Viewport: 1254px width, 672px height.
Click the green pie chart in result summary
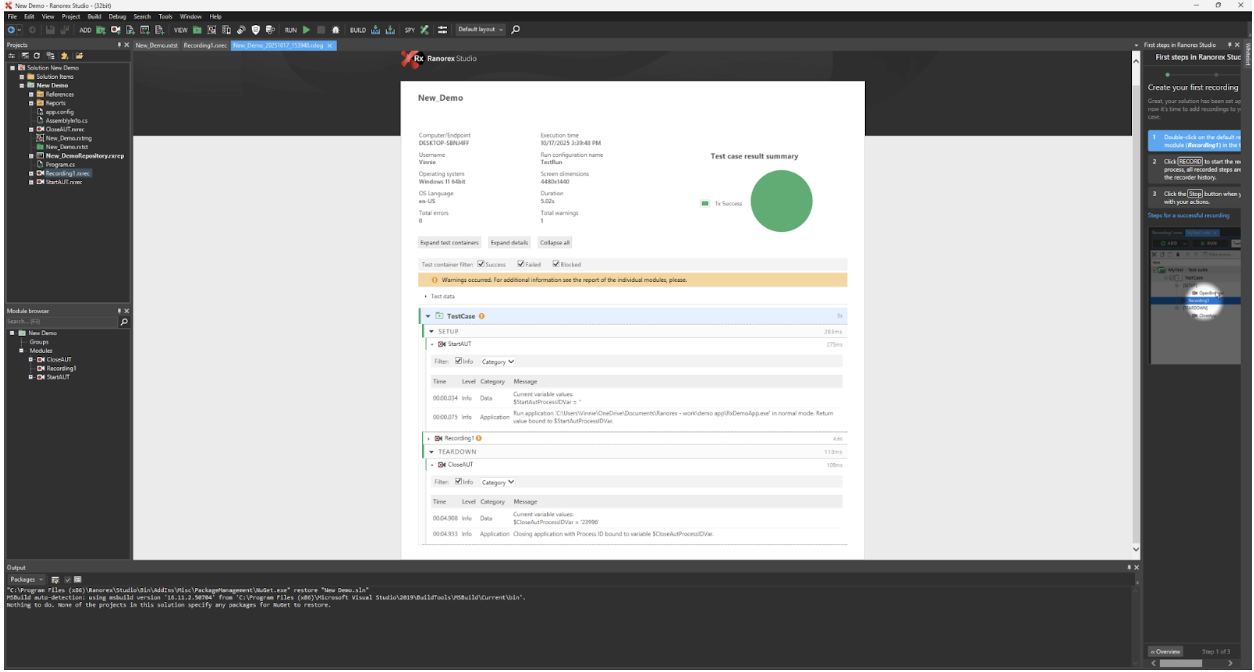pos(781,201)
